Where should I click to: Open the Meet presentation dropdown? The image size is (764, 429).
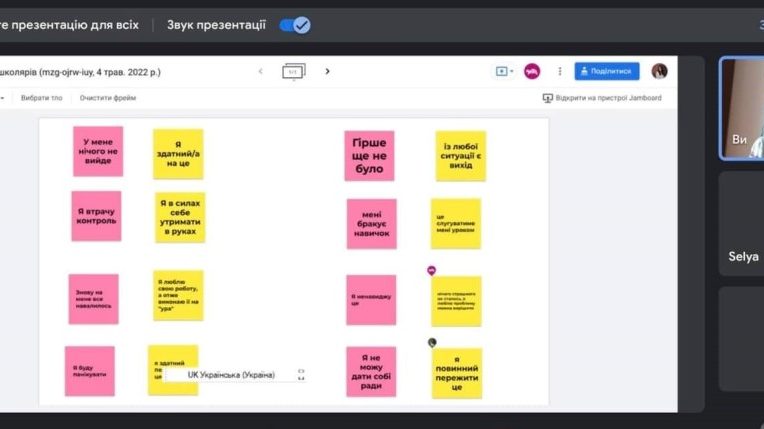click(x=505, y=71)
